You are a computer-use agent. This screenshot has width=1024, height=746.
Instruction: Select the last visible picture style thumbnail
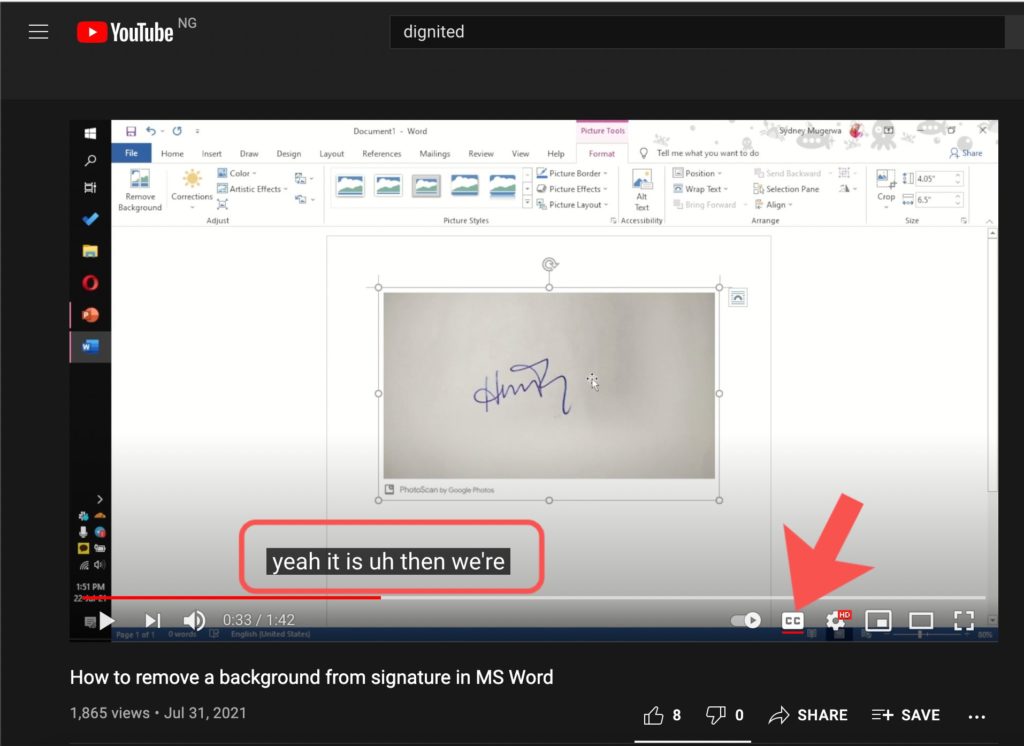(x=503, y=186)
